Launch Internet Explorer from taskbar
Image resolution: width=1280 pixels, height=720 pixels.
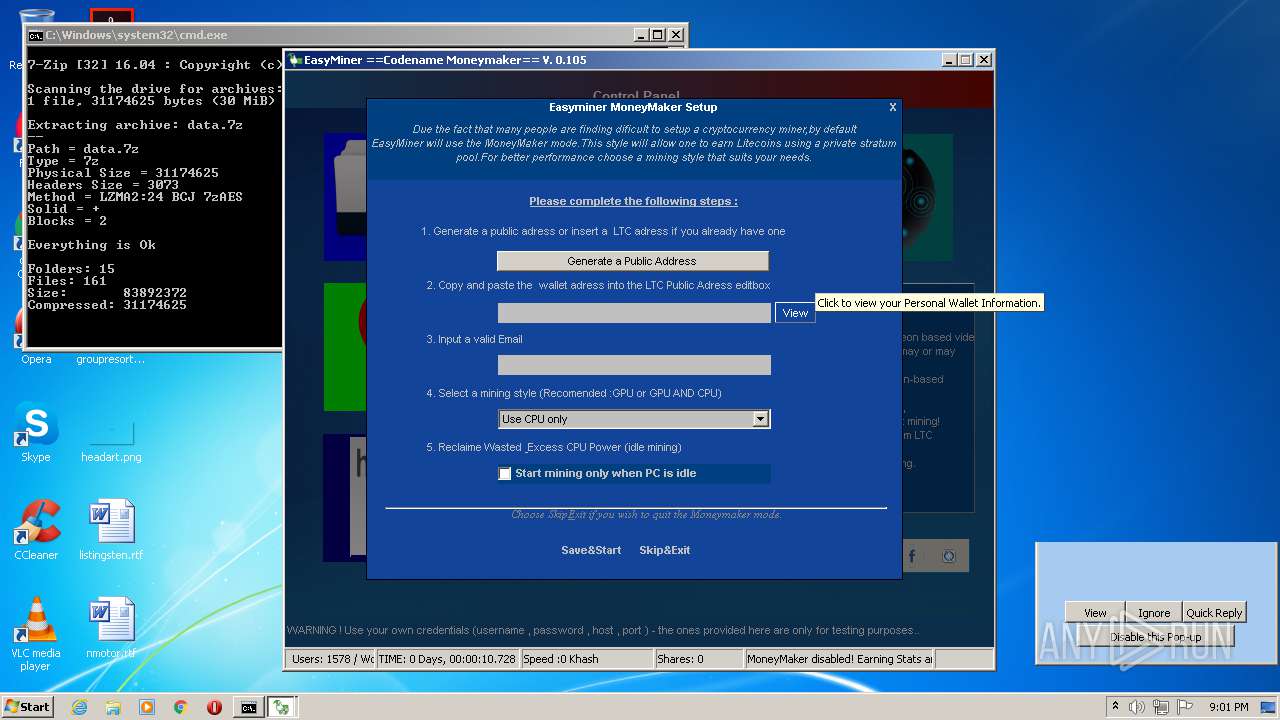click(79, 707)
